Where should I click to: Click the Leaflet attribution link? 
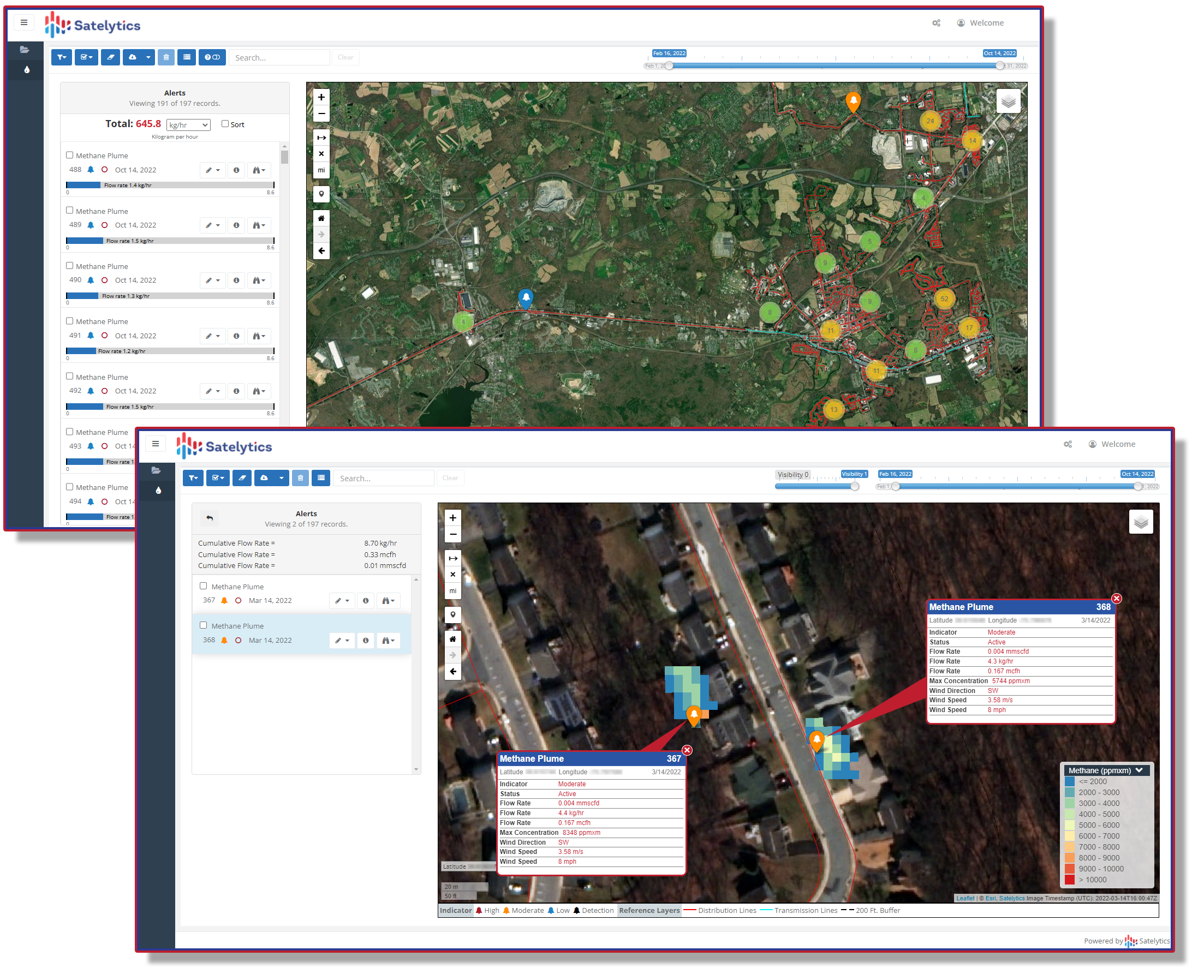pos(964,898)
